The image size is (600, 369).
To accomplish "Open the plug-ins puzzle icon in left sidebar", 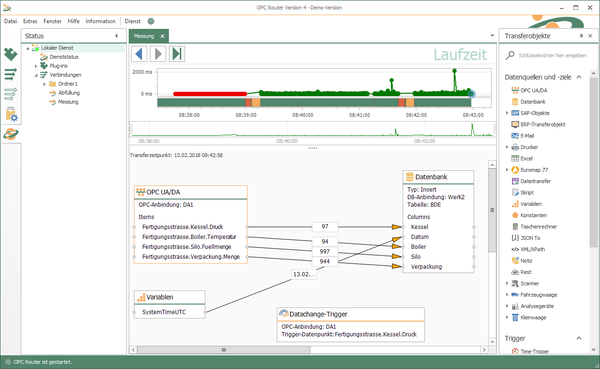I will [10, 54].
